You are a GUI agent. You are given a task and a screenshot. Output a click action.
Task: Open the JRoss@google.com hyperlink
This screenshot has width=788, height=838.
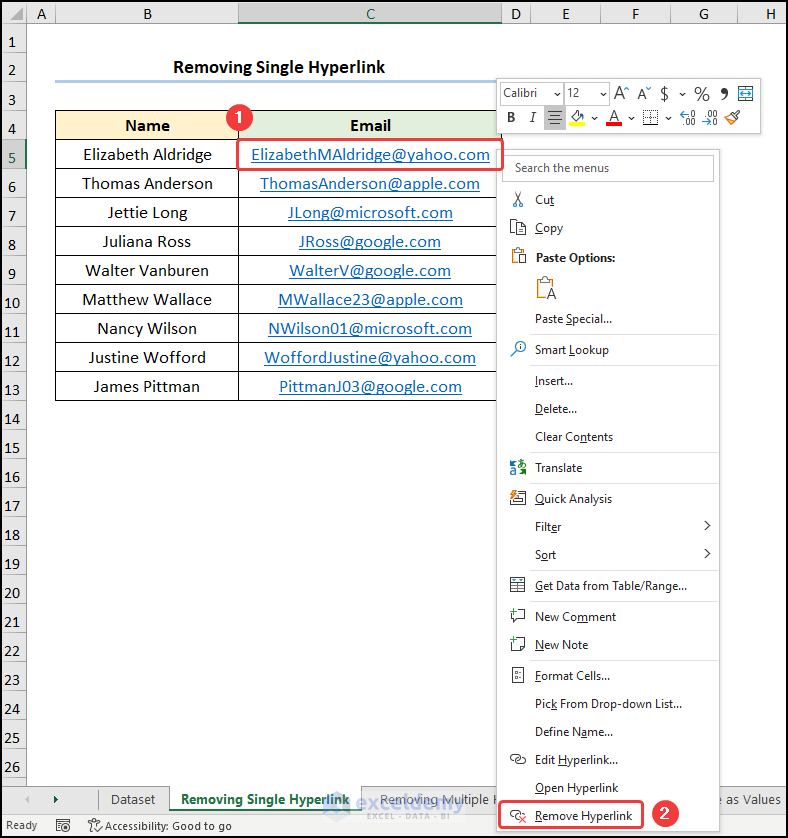pyautogui.click(x=369, y=242)
